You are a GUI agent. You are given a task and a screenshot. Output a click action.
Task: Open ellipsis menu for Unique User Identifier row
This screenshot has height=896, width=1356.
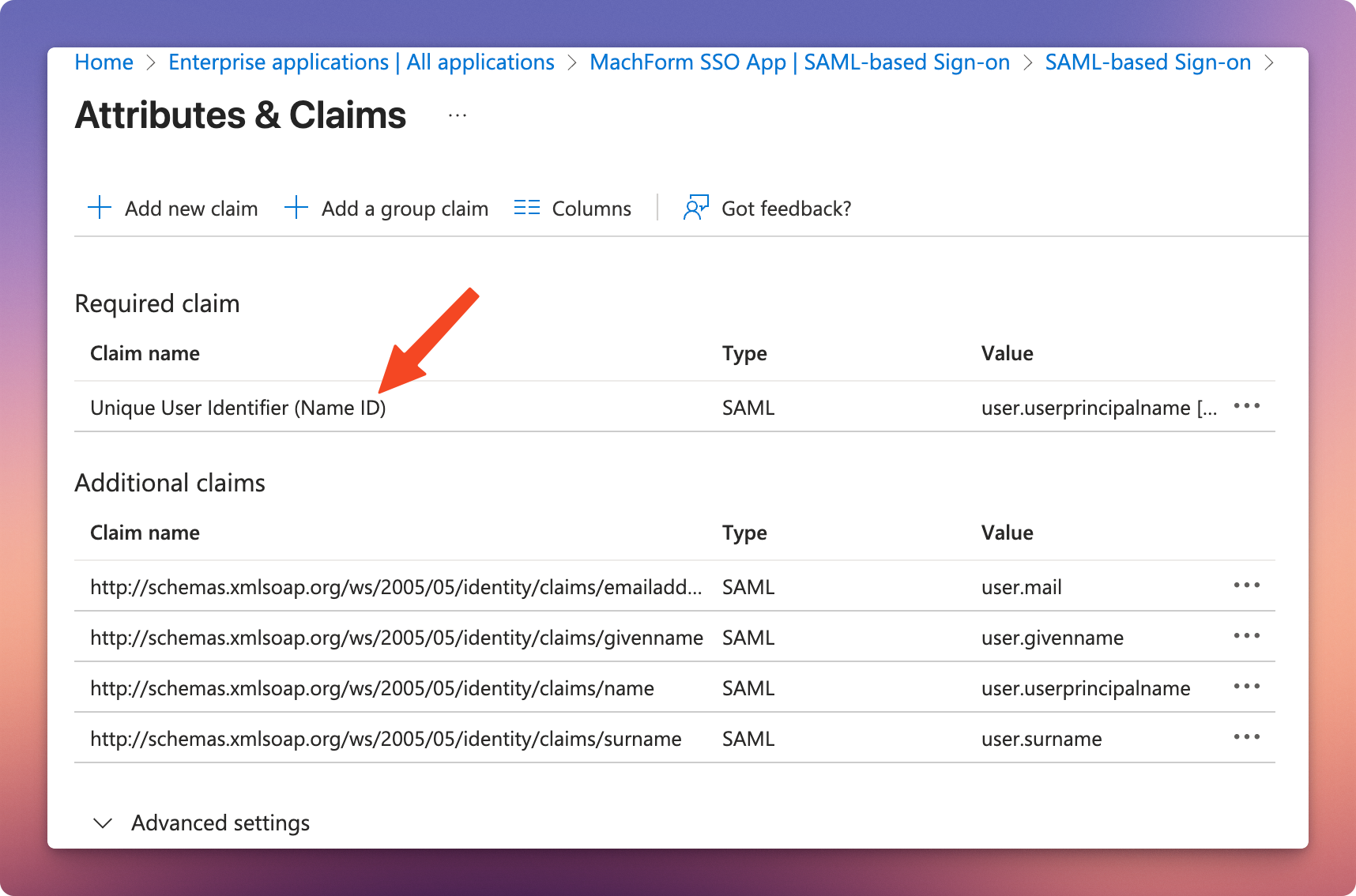[x=1246, y=406]
